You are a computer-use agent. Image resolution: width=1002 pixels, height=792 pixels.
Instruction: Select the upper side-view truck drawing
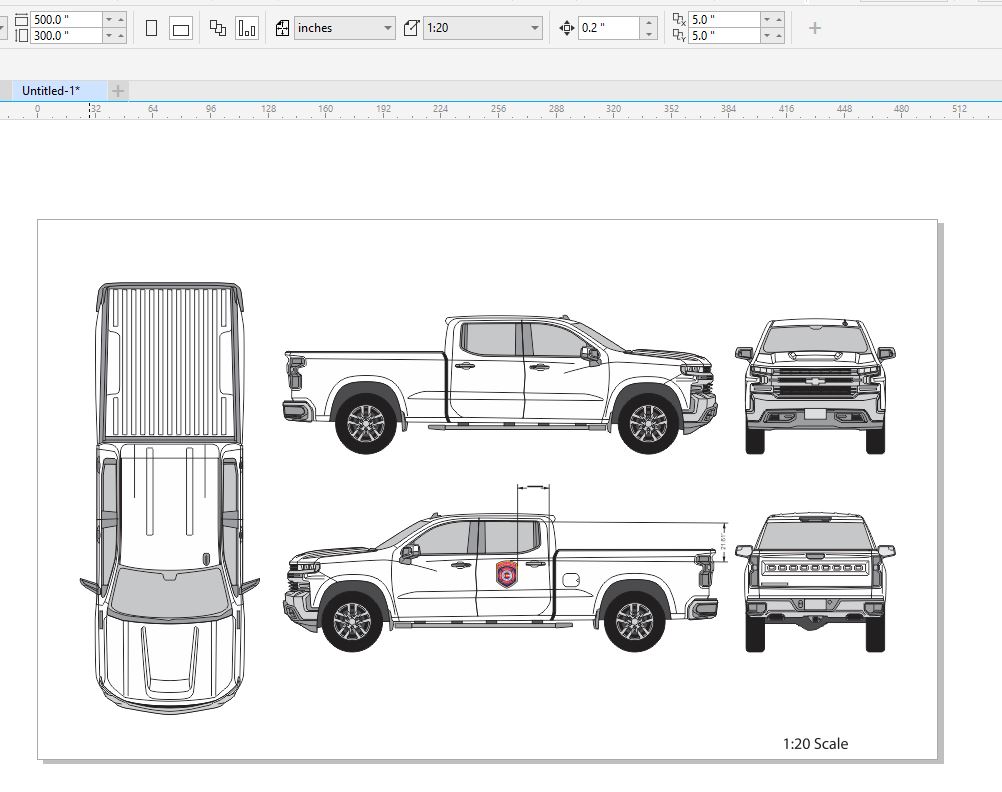tap(500, 384)
